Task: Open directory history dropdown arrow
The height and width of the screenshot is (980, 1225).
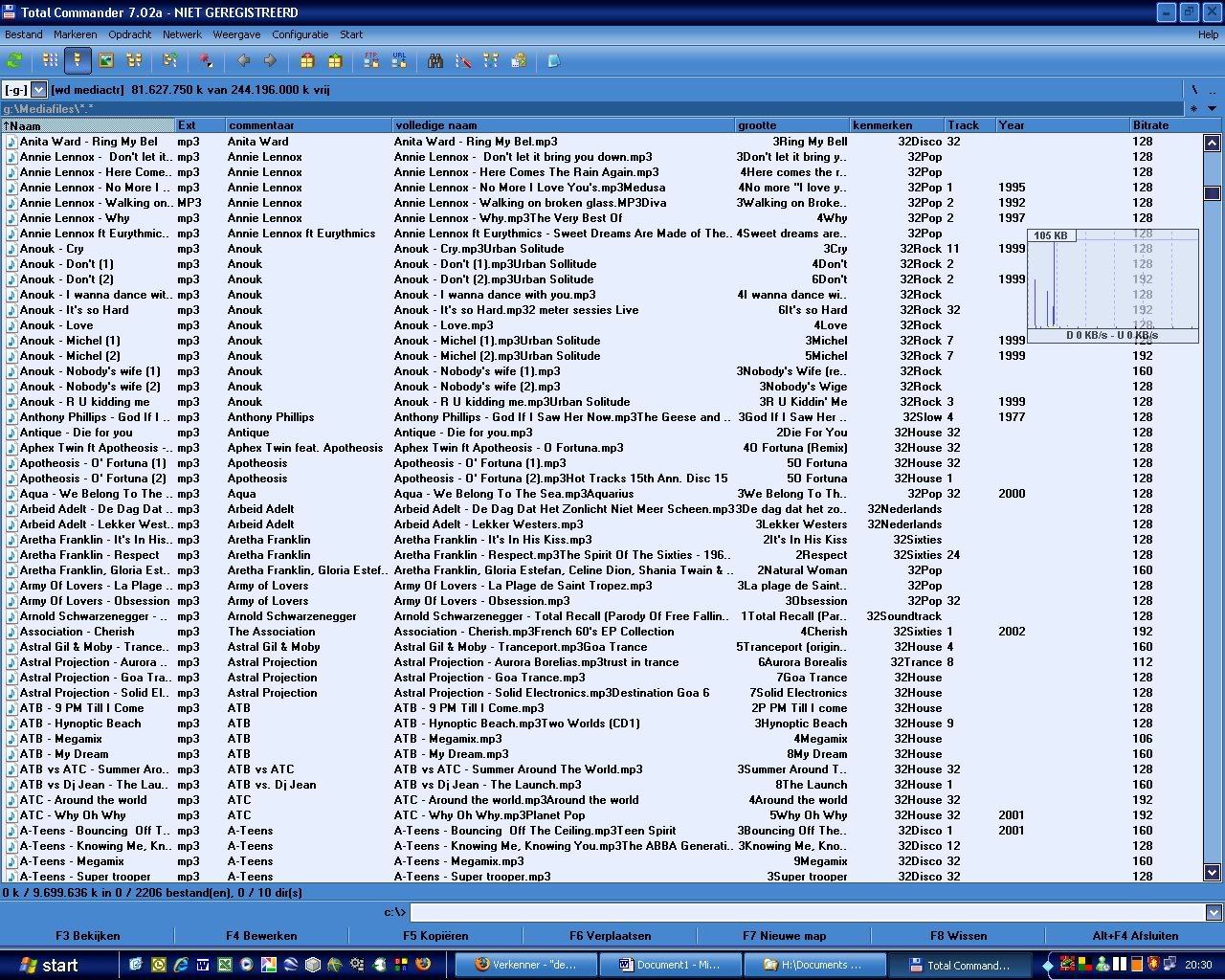Action: click(1212, 108)
